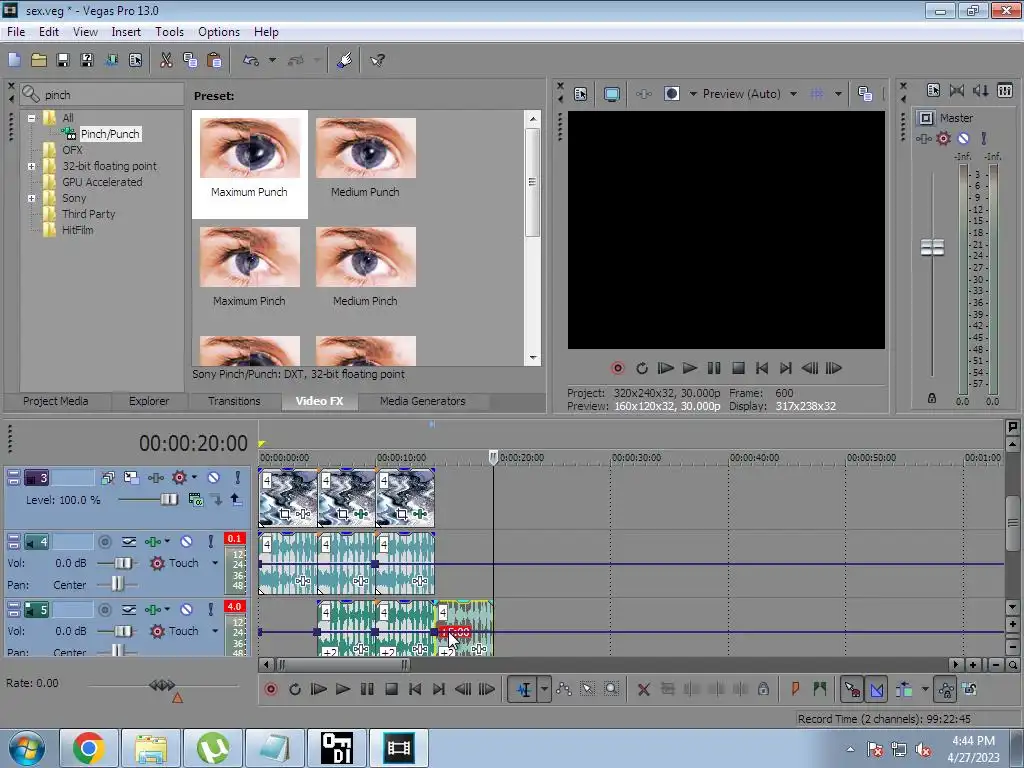Click the Dim Output speaker icon
Image resolution: width=1024 pixels, height=768 pixels.
[981, 91]
